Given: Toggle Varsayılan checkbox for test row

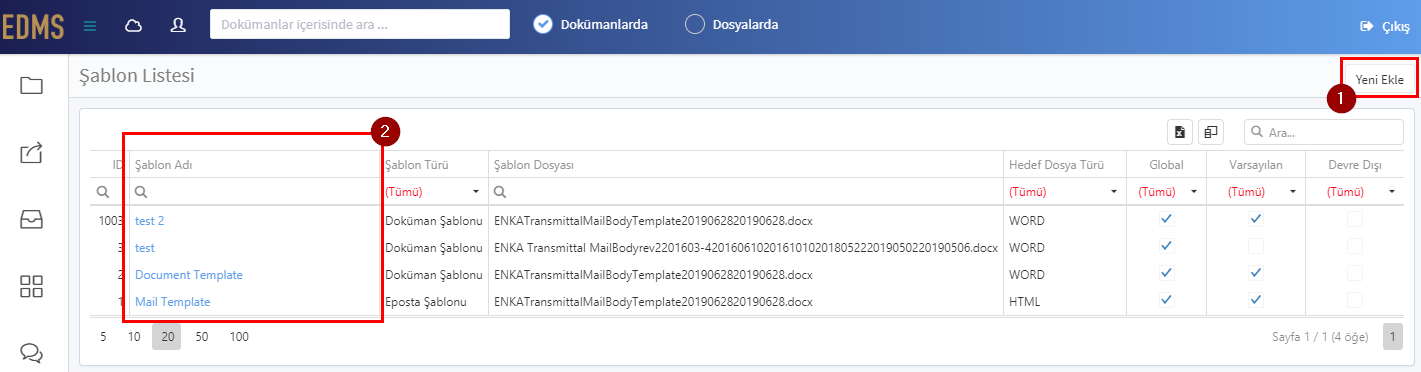Looking at the screenshot, I should tap(1256, 246).
